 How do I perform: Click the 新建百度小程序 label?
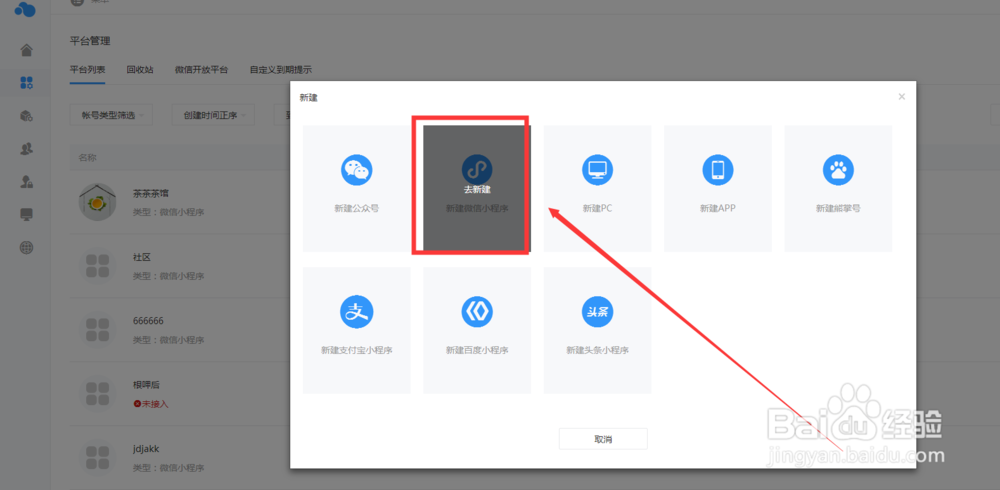(x=477, y=350)
